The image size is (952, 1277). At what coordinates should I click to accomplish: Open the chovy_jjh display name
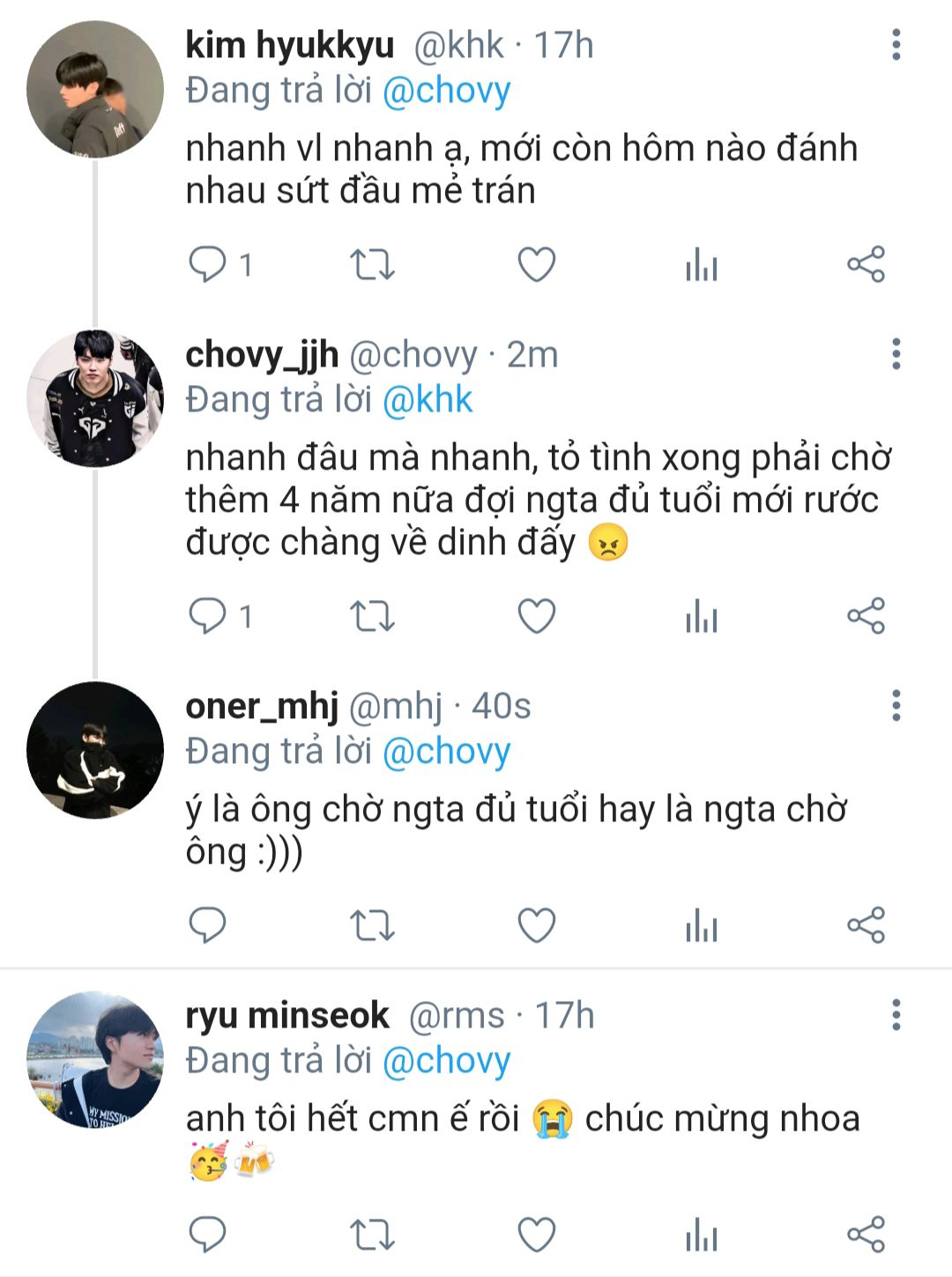262,354
